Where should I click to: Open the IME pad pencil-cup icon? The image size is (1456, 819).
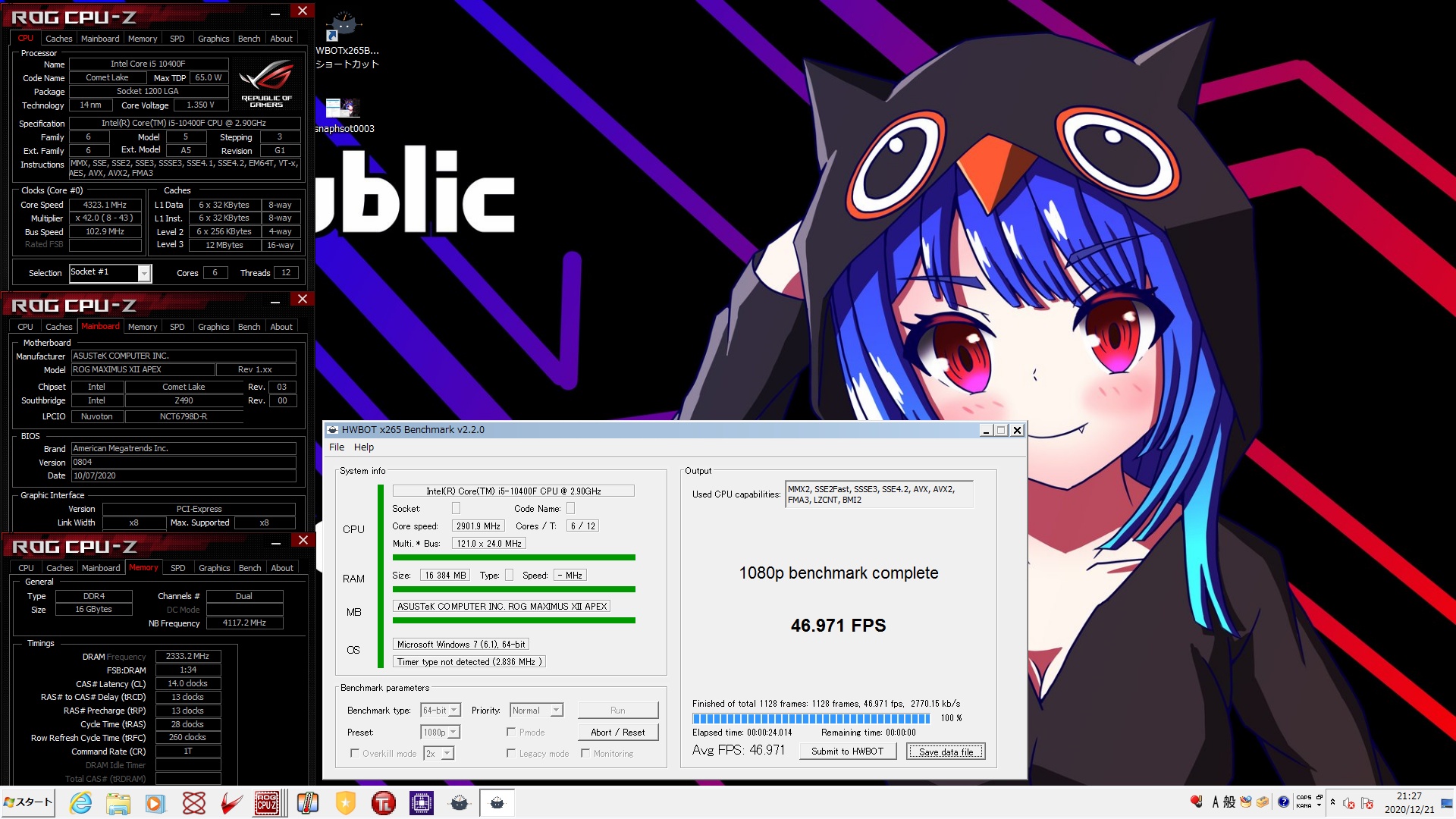(1246, 802)
